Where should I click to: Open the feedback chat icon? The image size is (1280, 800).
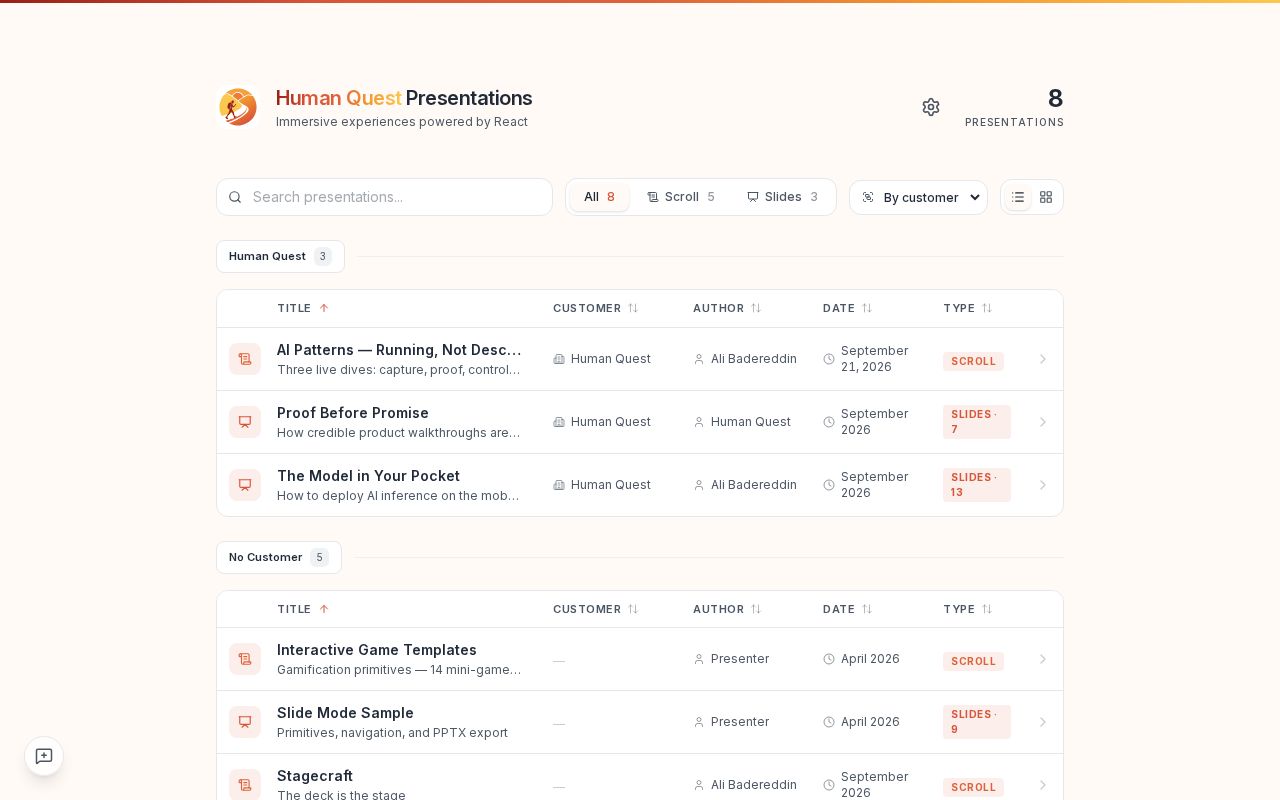tap(44, 756)
